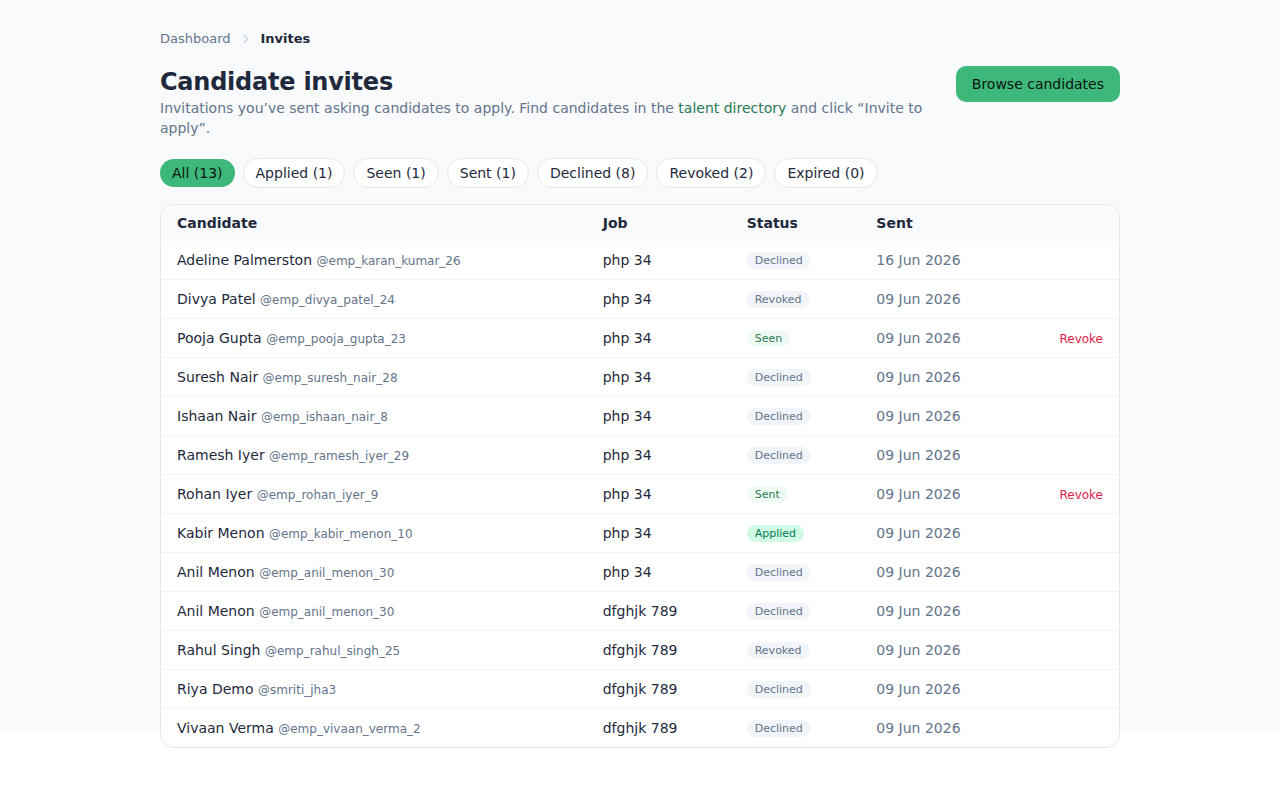Revoke Pooja Gupta's invite
This screenshot has width=1280, height=800.
(x=1081, y=339)
